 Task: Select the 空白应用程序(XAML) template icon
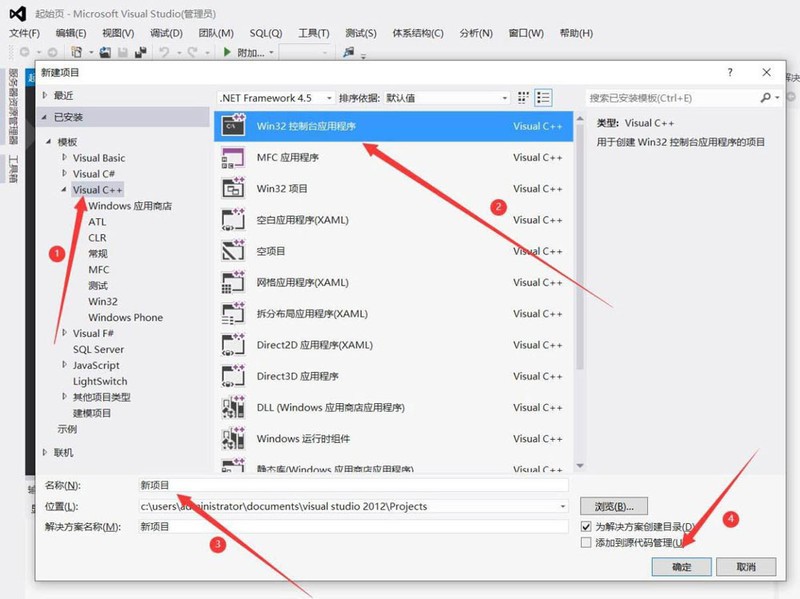[x=236, y=220]
